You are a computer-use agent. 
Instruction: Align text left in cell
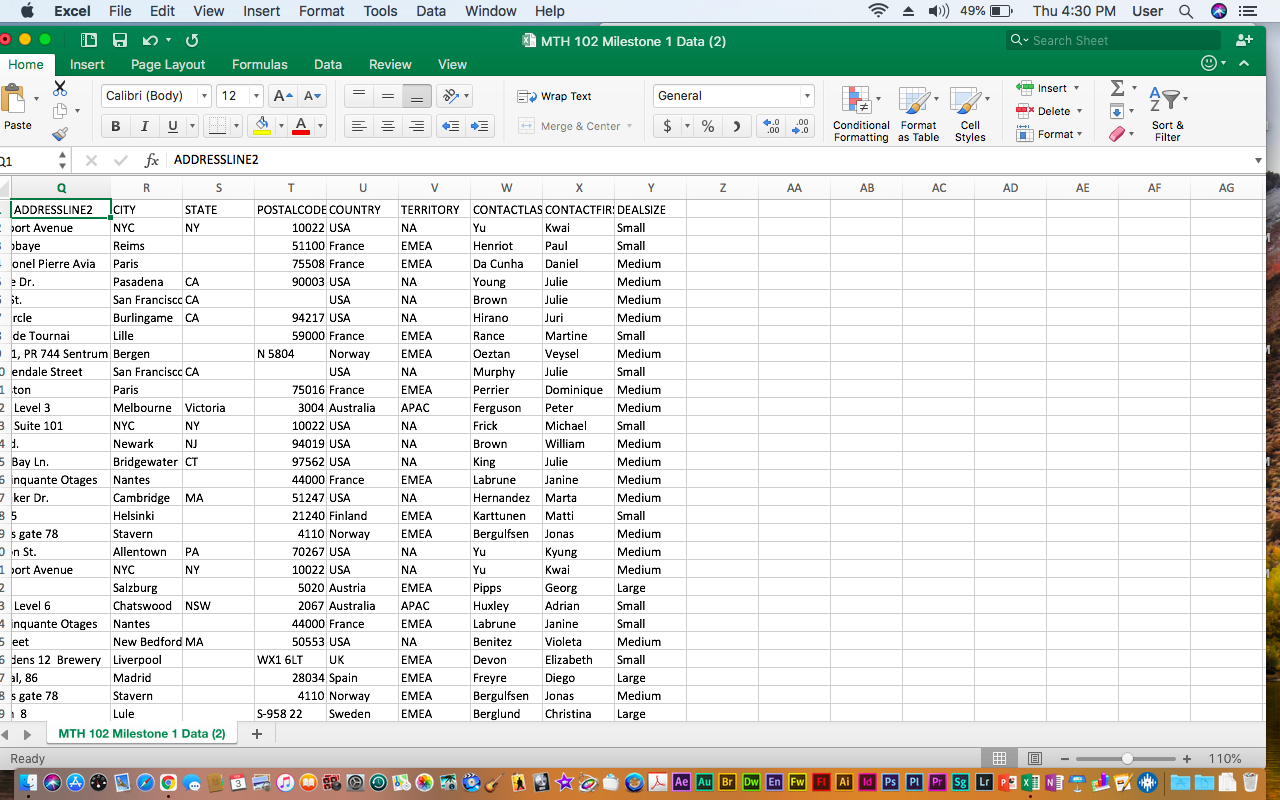click(x=359, y=126)
